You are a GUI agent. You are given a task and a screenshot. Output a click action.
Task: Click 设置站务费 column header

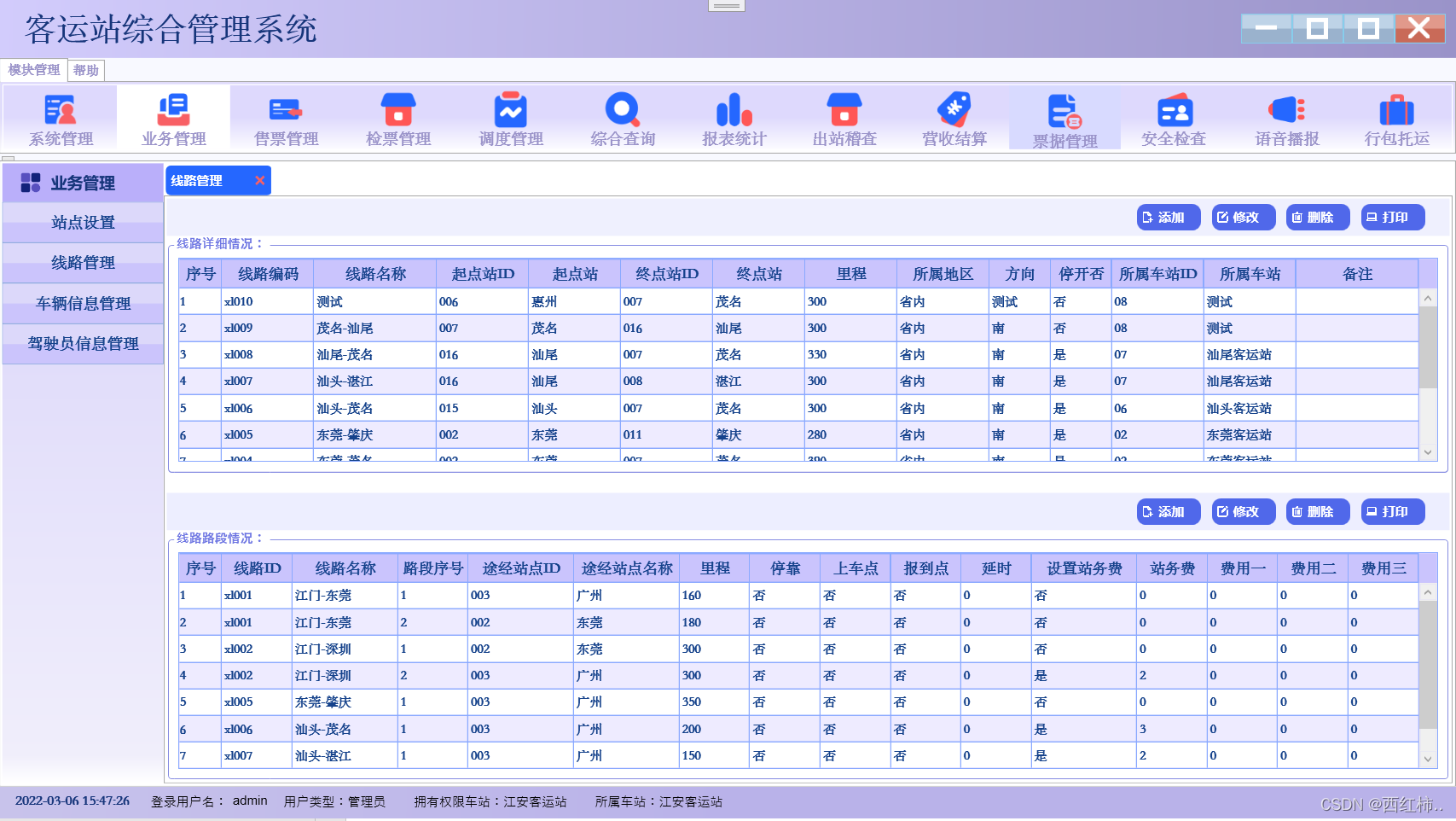[x=1084, y=568]
